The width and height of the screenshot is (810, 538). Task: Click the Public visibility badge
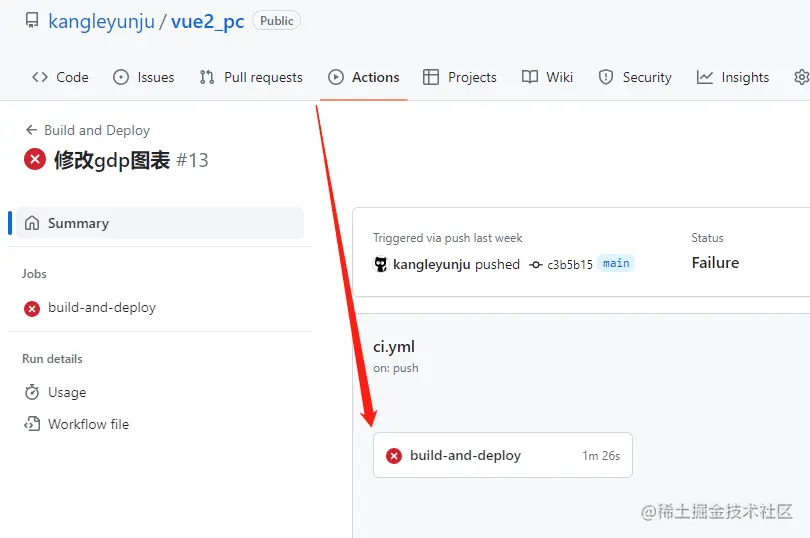click(x=276, y=21)
